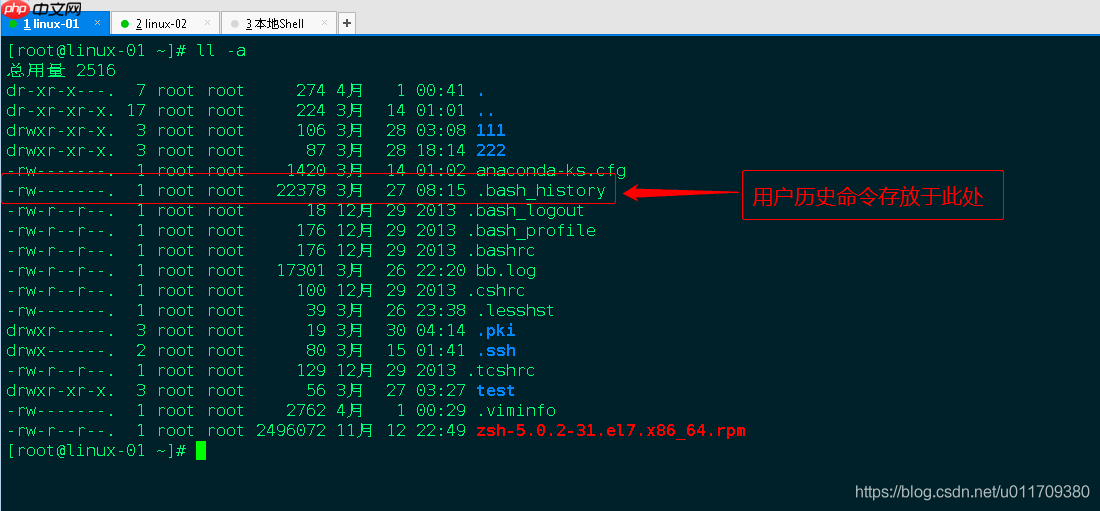The image size is (1100, 511).
Task: Click the directory name test
Action: point(495,390)
